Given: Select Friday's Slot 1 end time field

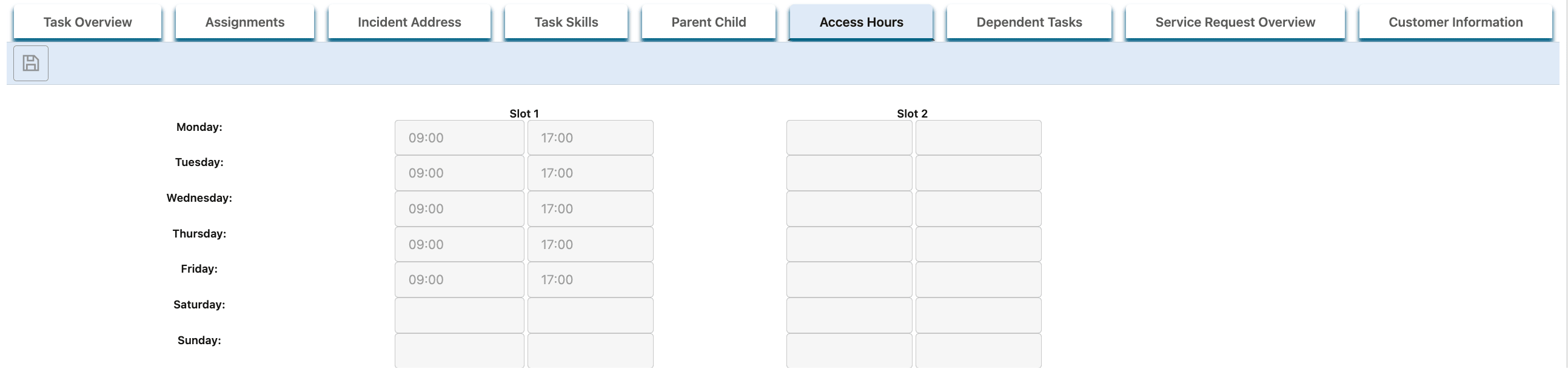Looking at the screenshot, I should coord(590,279).
